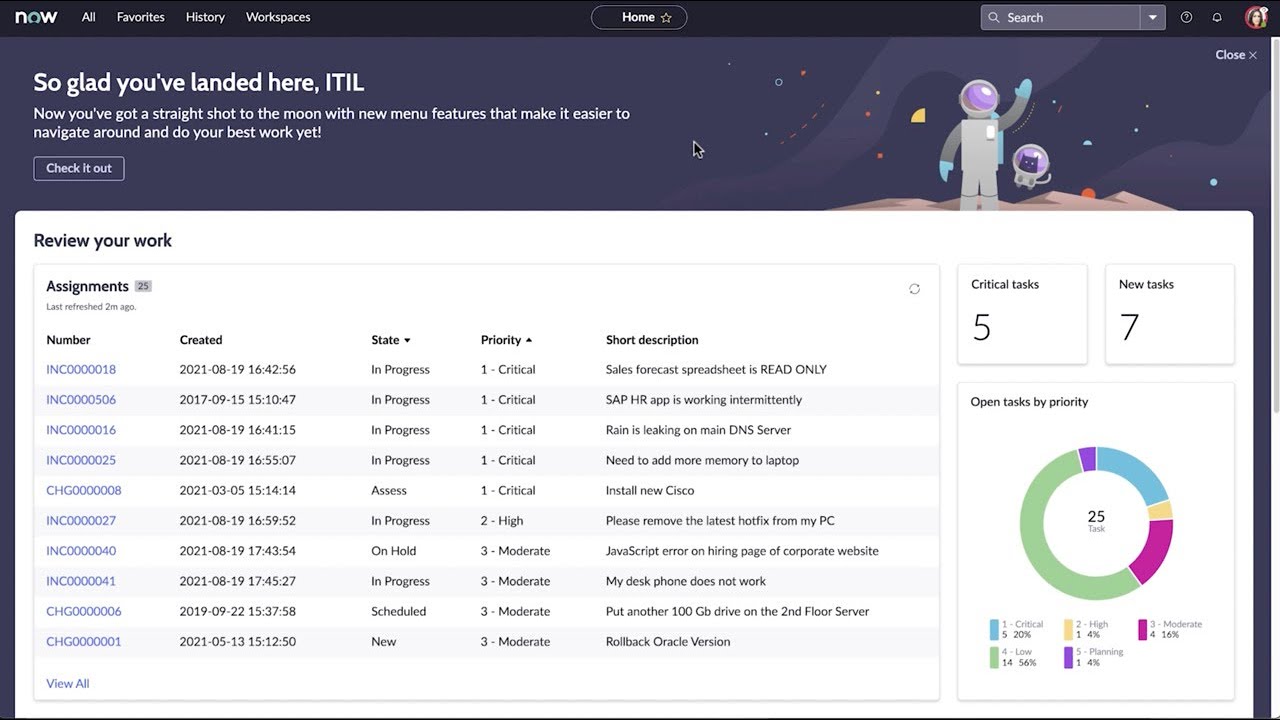
Task: Click the 4 - Low legend swatch
Action: coord(994,657)
